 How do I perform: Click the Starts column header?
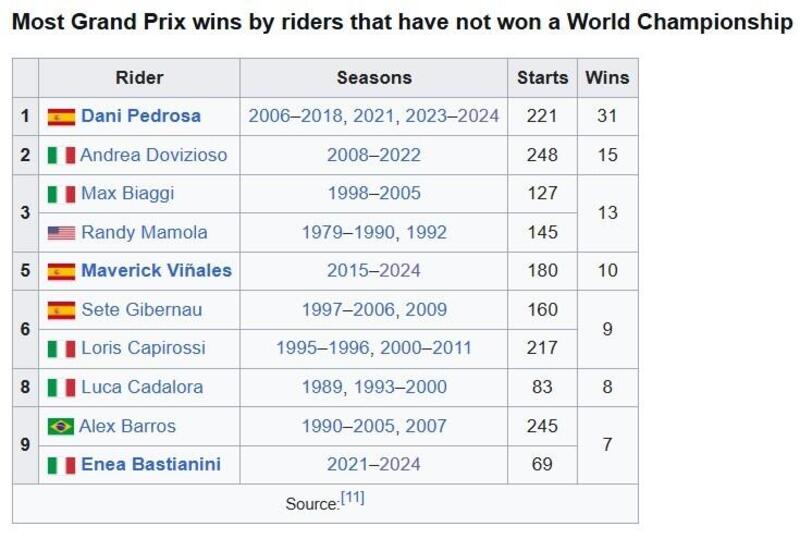coord(542,77)
